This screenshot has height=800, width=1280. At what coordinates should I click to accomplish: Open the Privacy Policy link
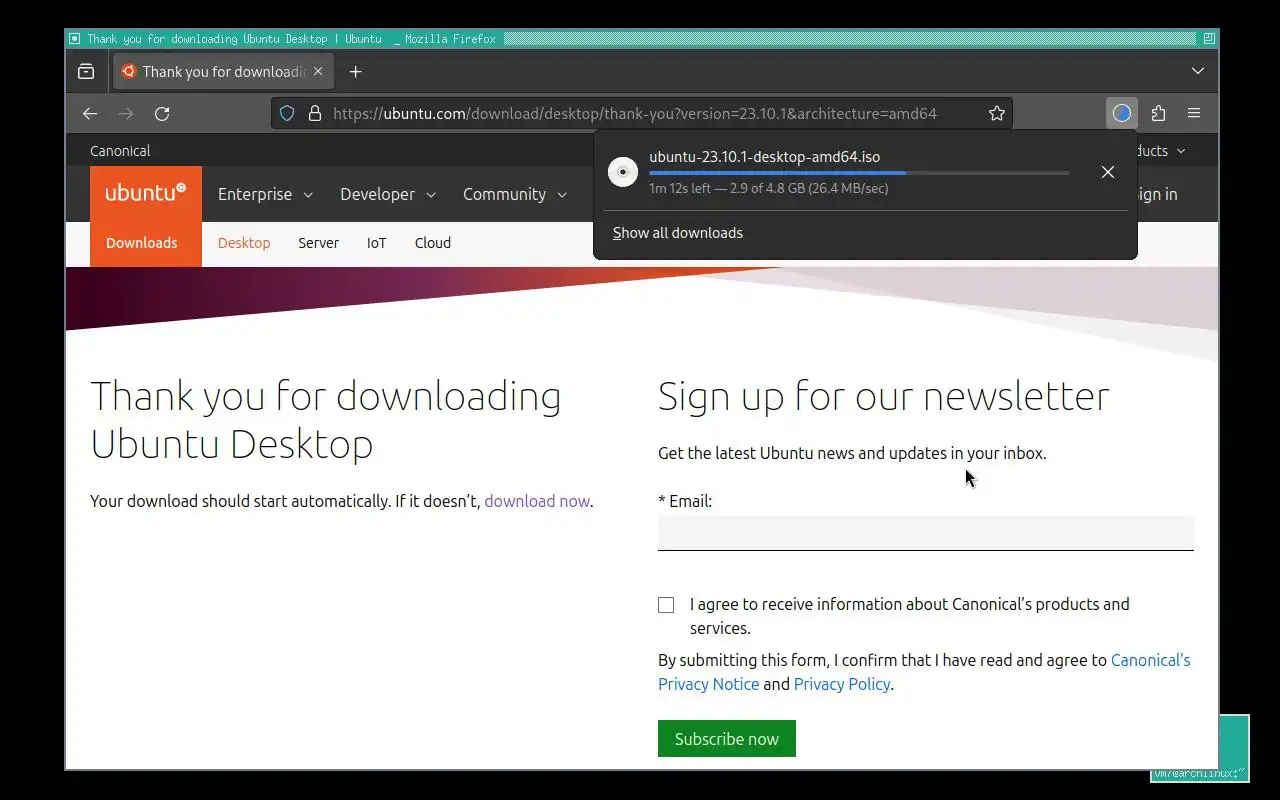click(x=842, y=684)
